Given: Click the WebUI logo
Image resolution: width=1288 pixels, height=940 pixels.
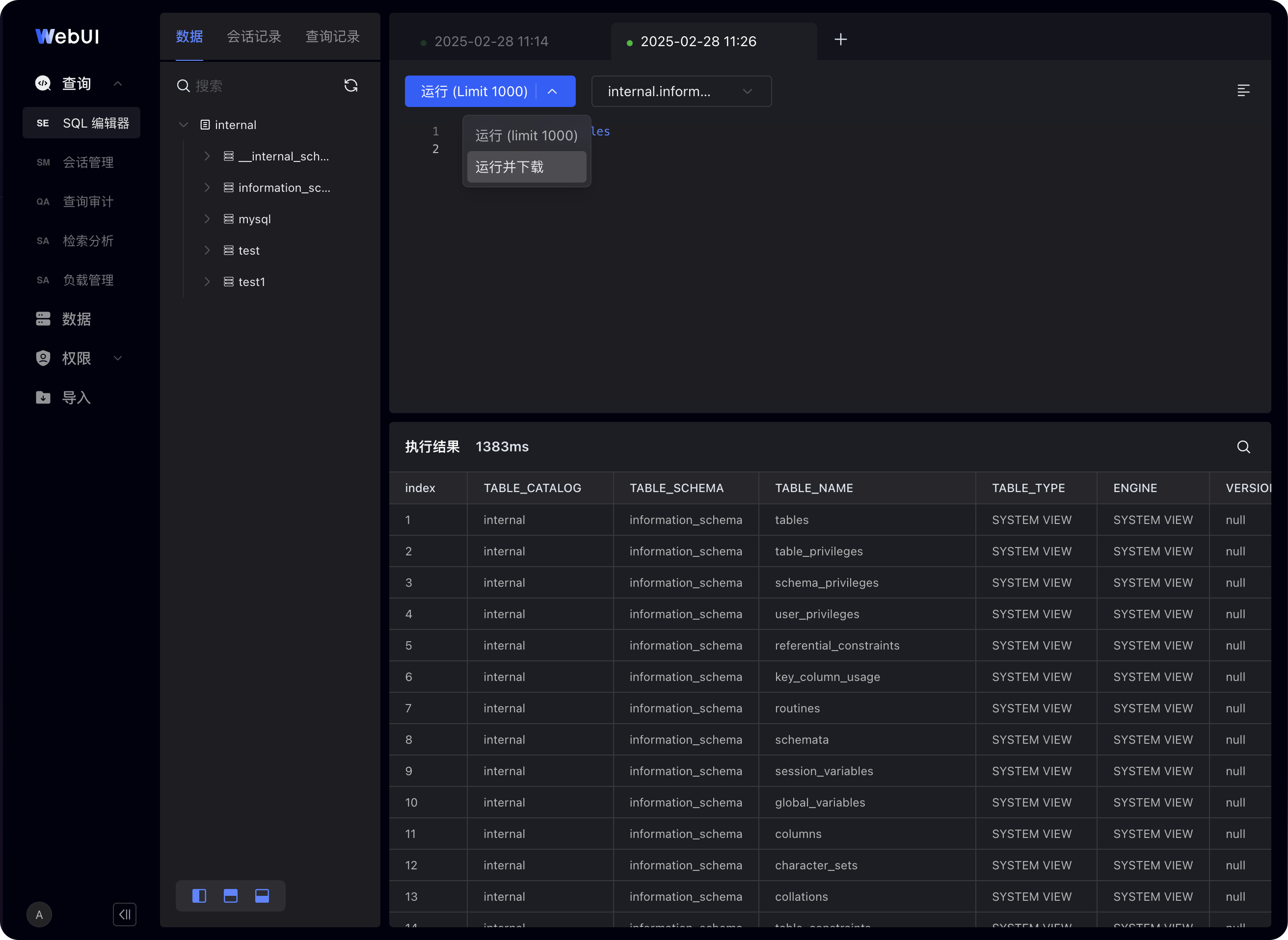Looking at the screenshot, I should tap(67, 36).
